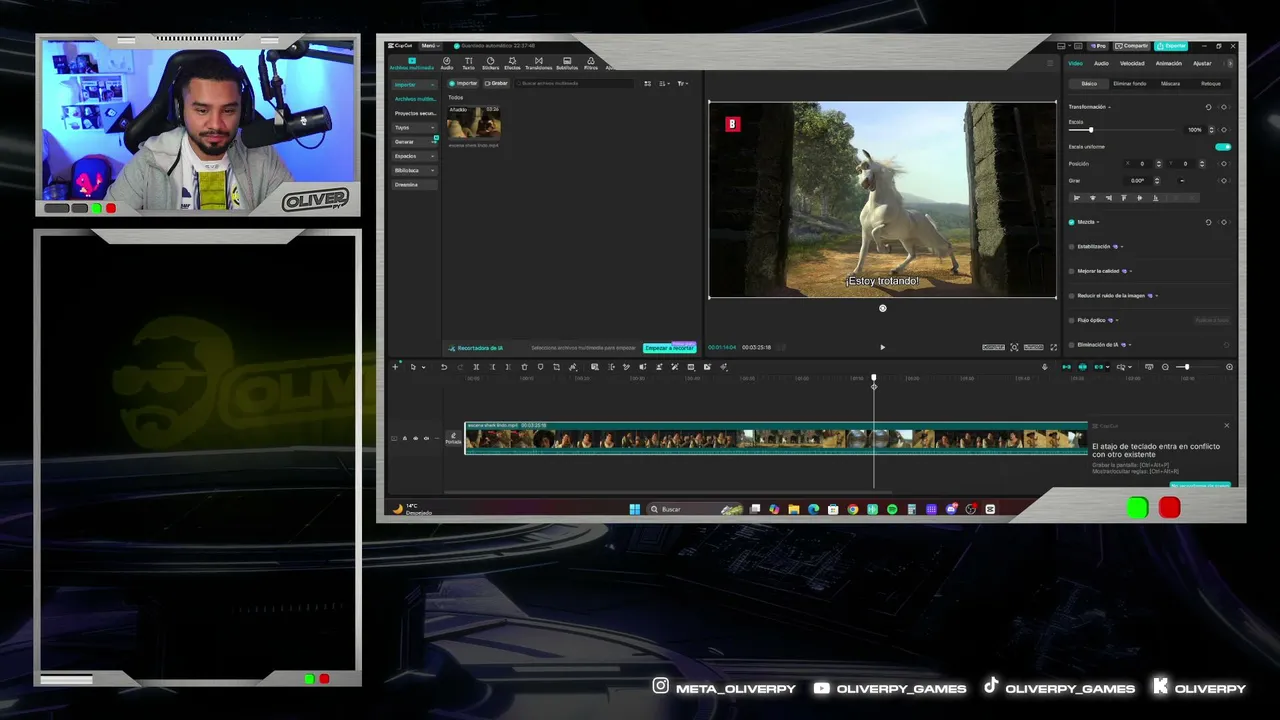Zoom out of the timeline
The height and width of the screenshot is (720, 1280).
pyautogui.click(x=1165, y=367)
